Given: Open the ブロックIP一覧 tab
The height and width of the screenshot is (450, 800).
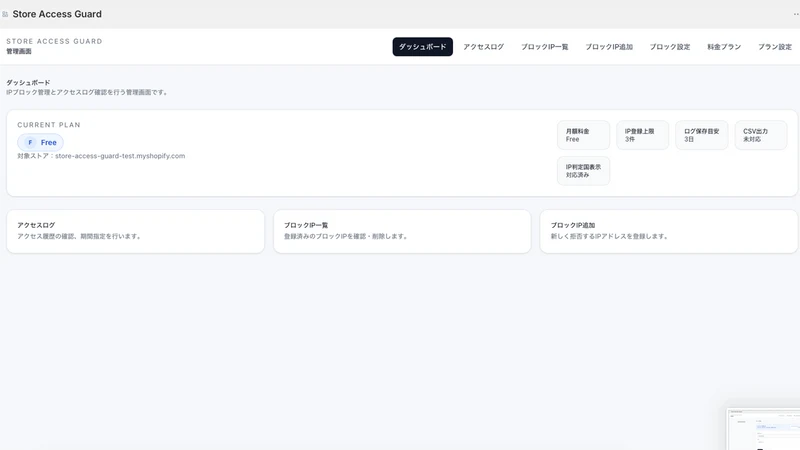Looking at the screenshot, I should tap(544, 46).
